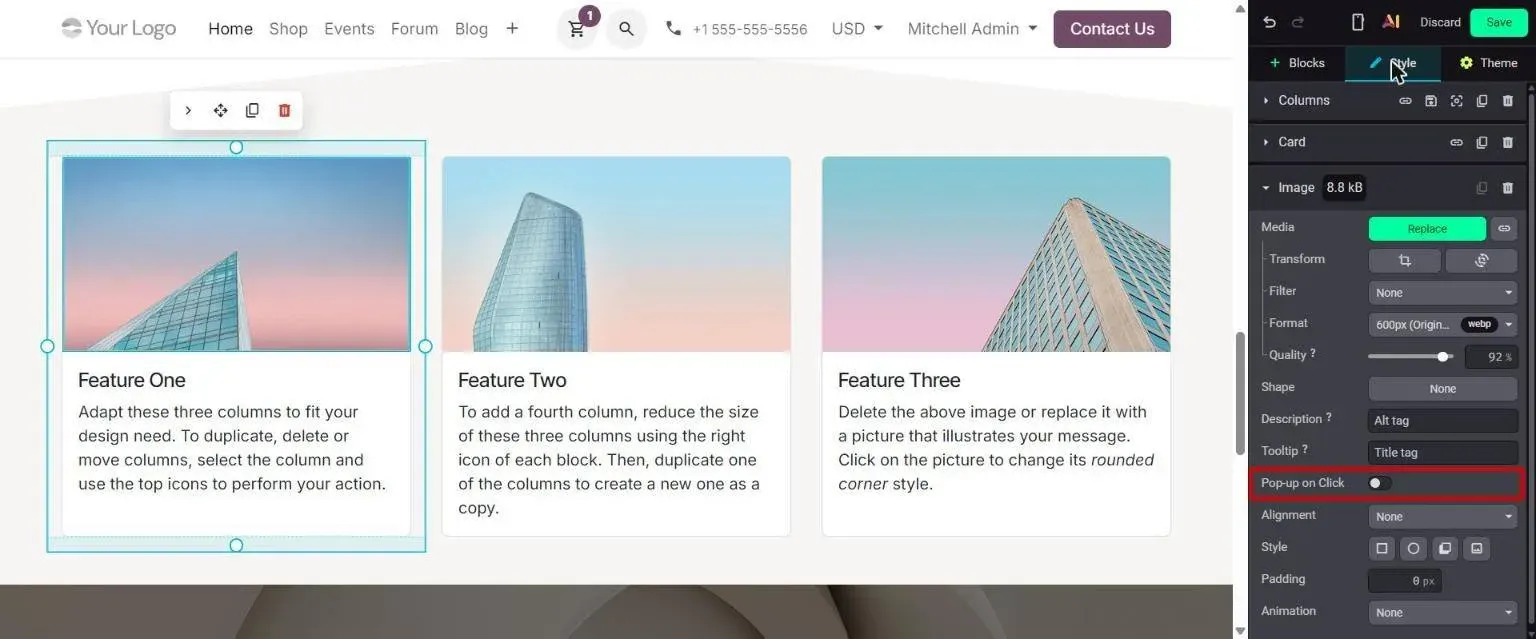Select the Feature Two building image

(616, 254)
